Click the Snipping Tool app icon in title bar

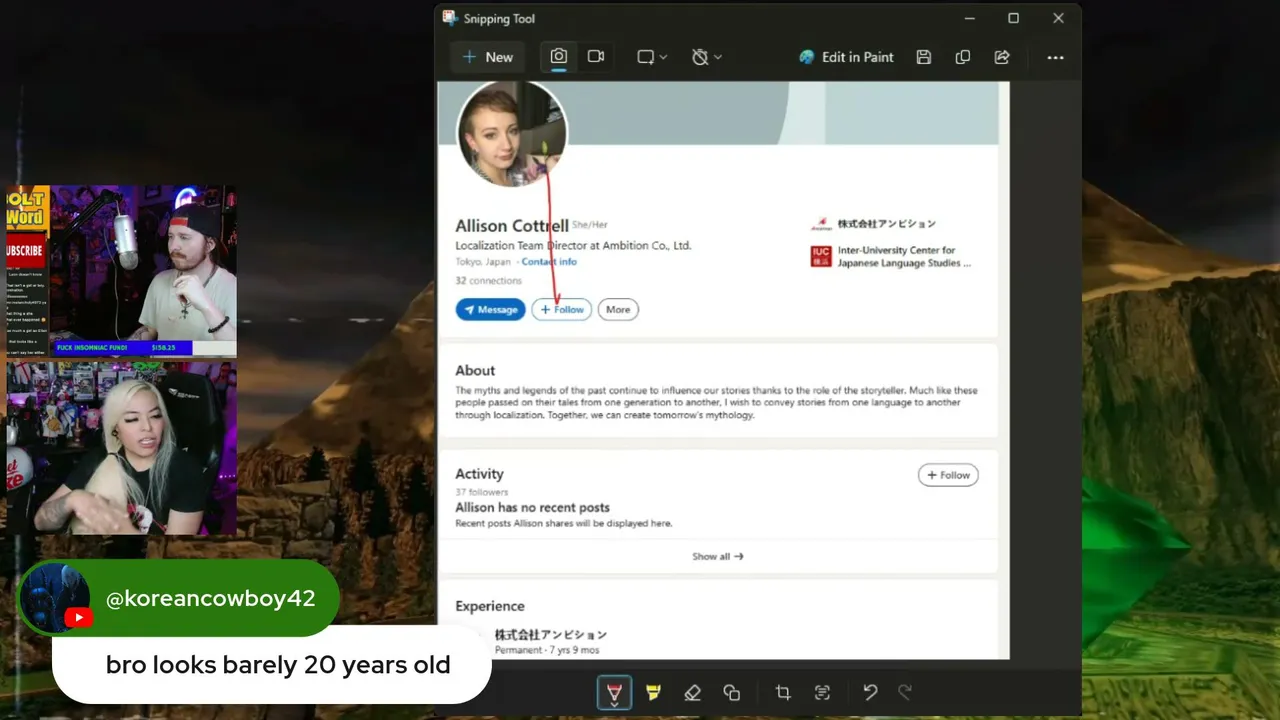[450, 18]
